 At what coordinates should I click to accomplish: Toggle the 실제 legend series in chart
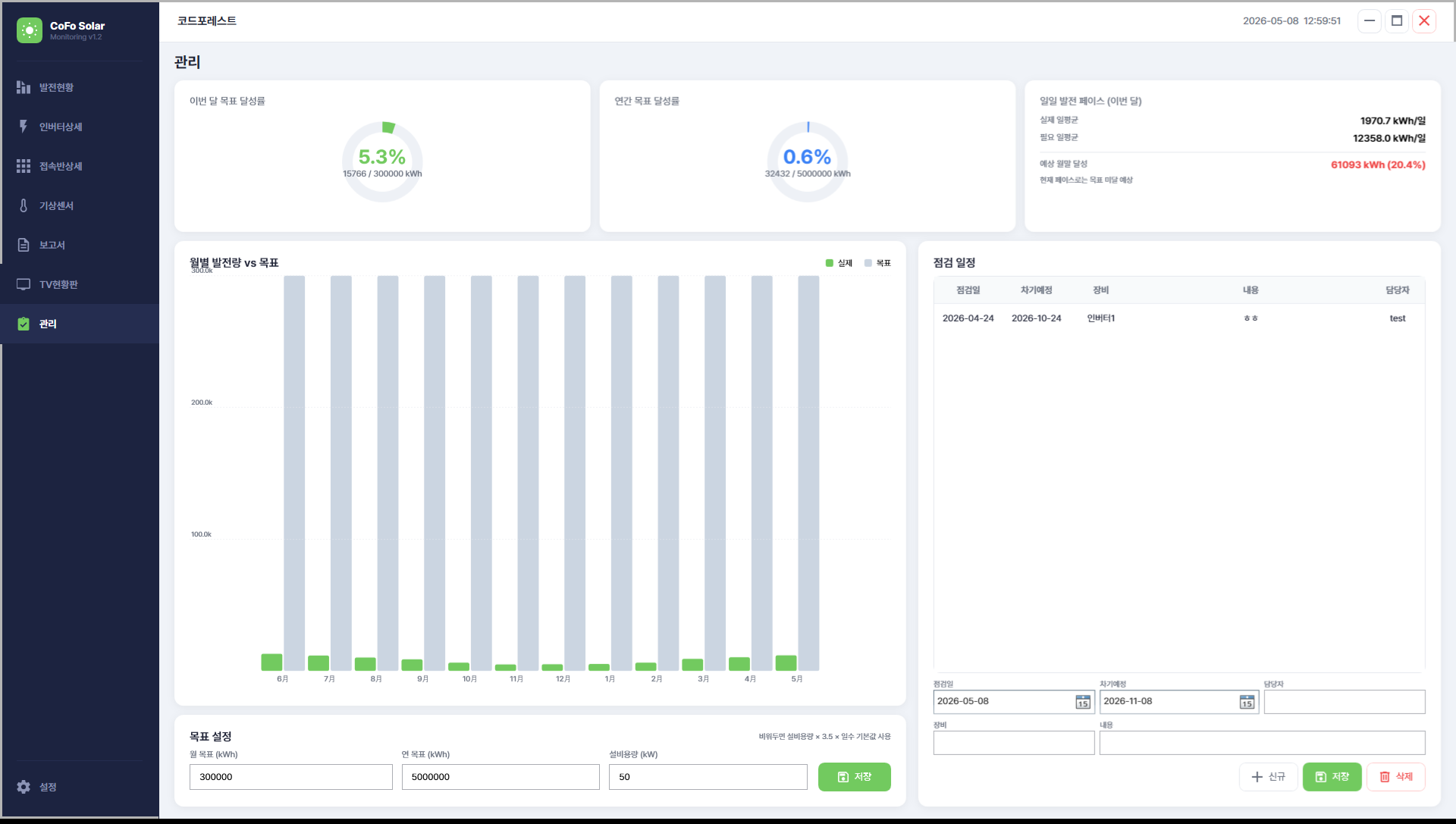(x=839, y=263)
